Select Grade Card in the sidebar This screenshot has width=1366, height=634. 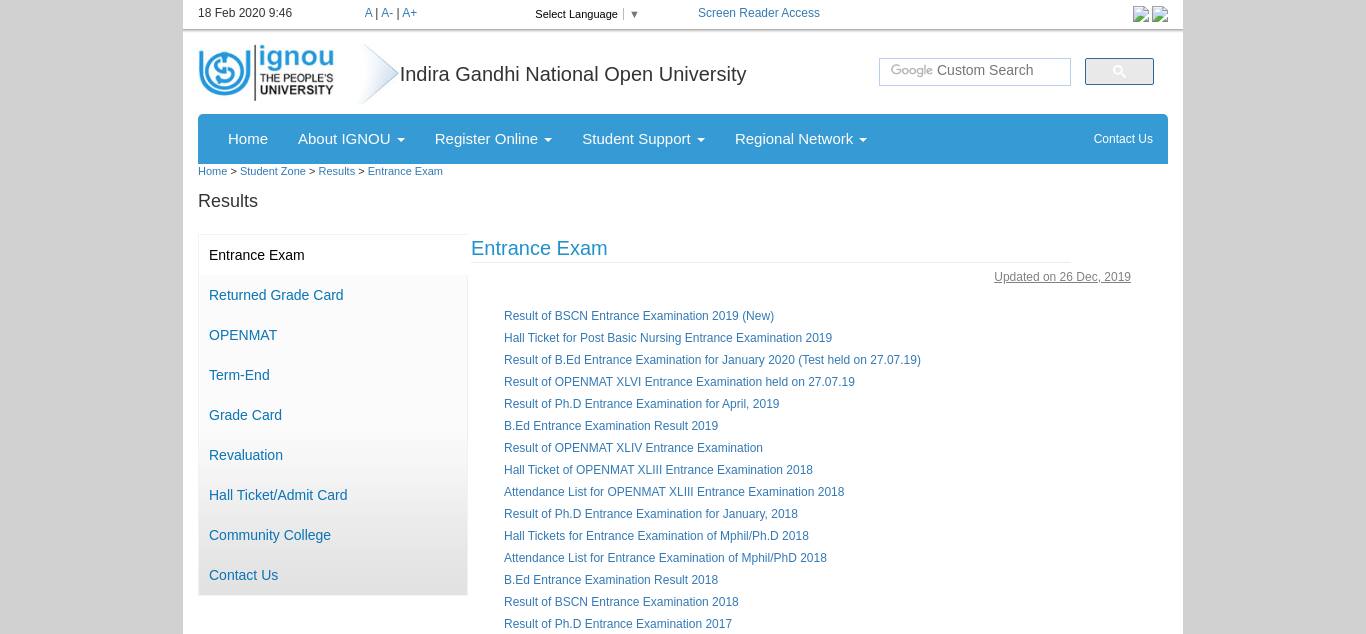[x=245, y=415]
